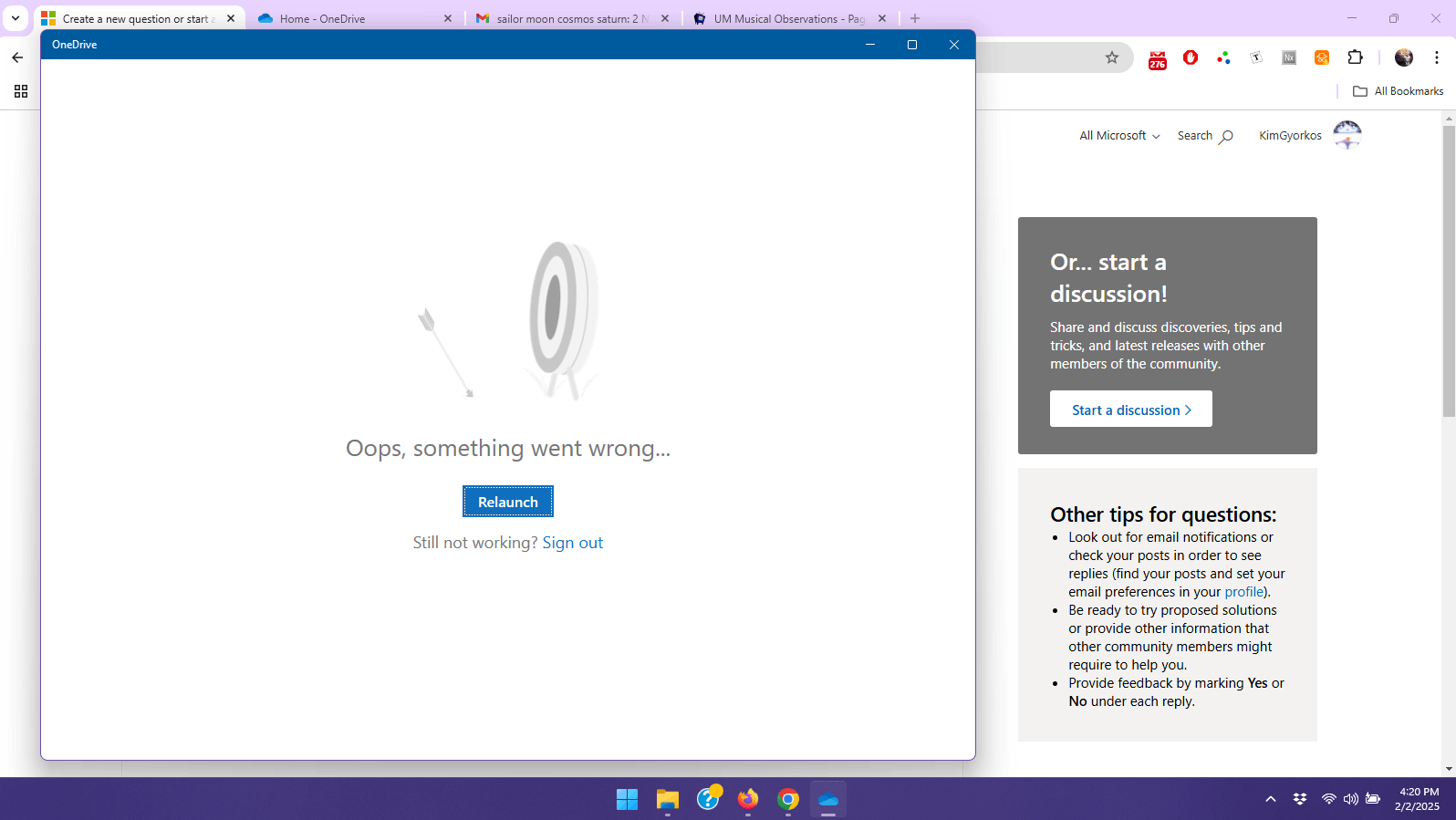Click Start a discussion button
This screenshot has height=820, width=1456.
[1131, 410]
